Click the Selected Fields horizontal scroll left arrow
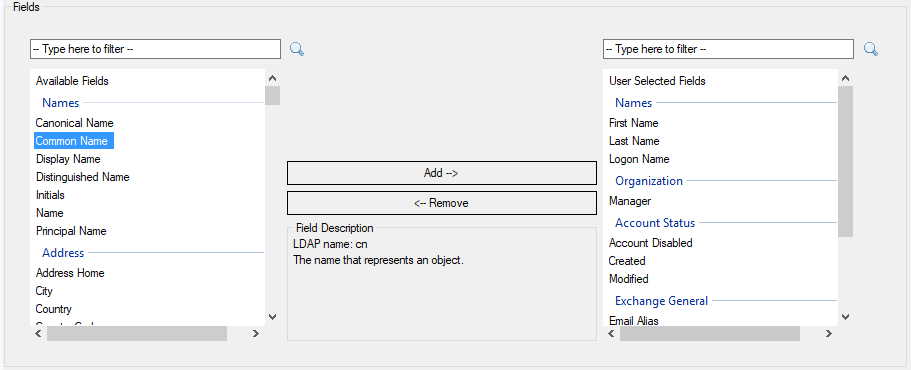911x370 pixels. [611, 333]
